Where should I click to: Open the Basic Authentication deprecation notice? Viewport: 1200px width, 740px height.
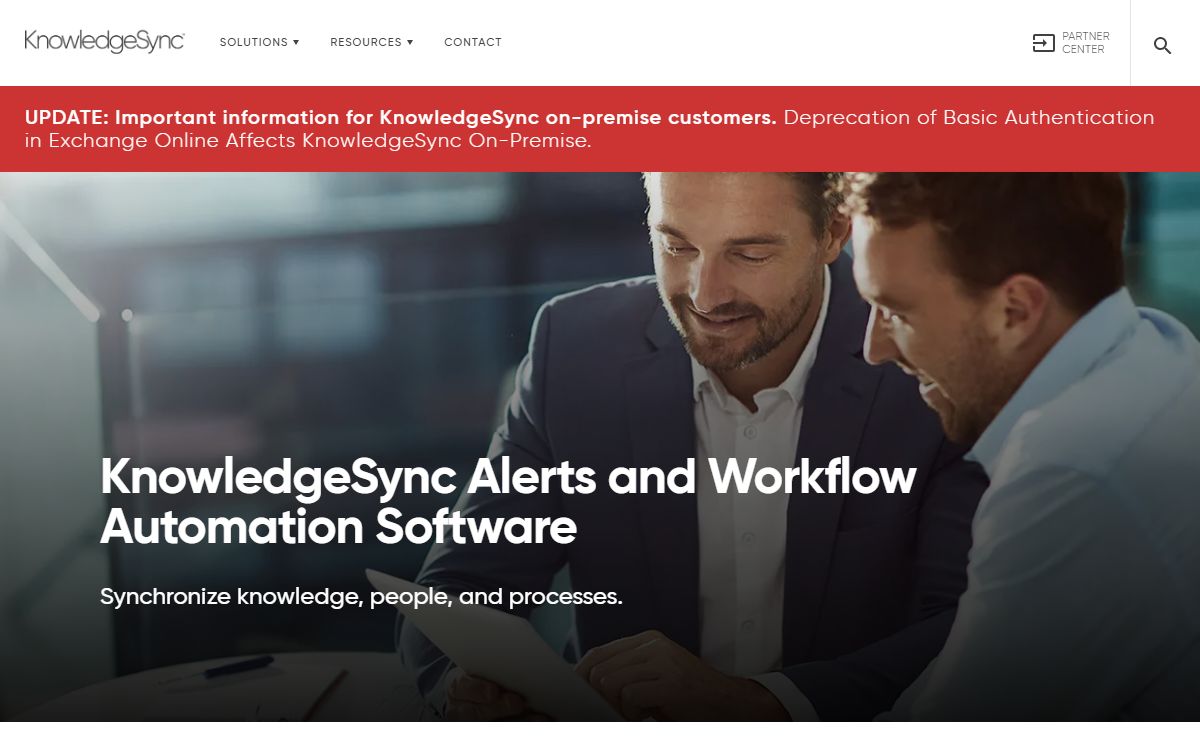590,129
